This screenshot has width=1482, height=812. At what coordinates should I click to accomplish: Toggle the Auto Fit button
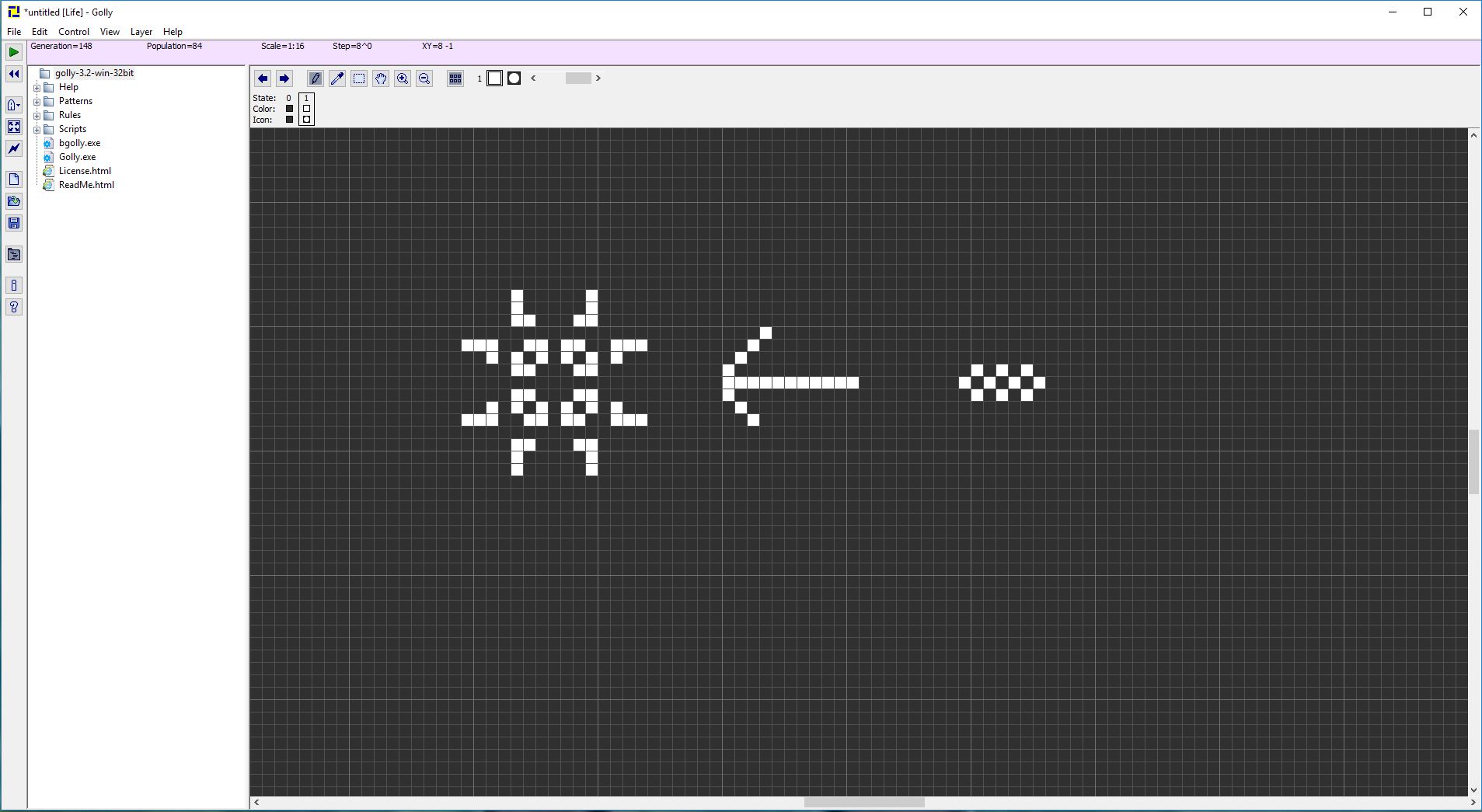[14, 127]
